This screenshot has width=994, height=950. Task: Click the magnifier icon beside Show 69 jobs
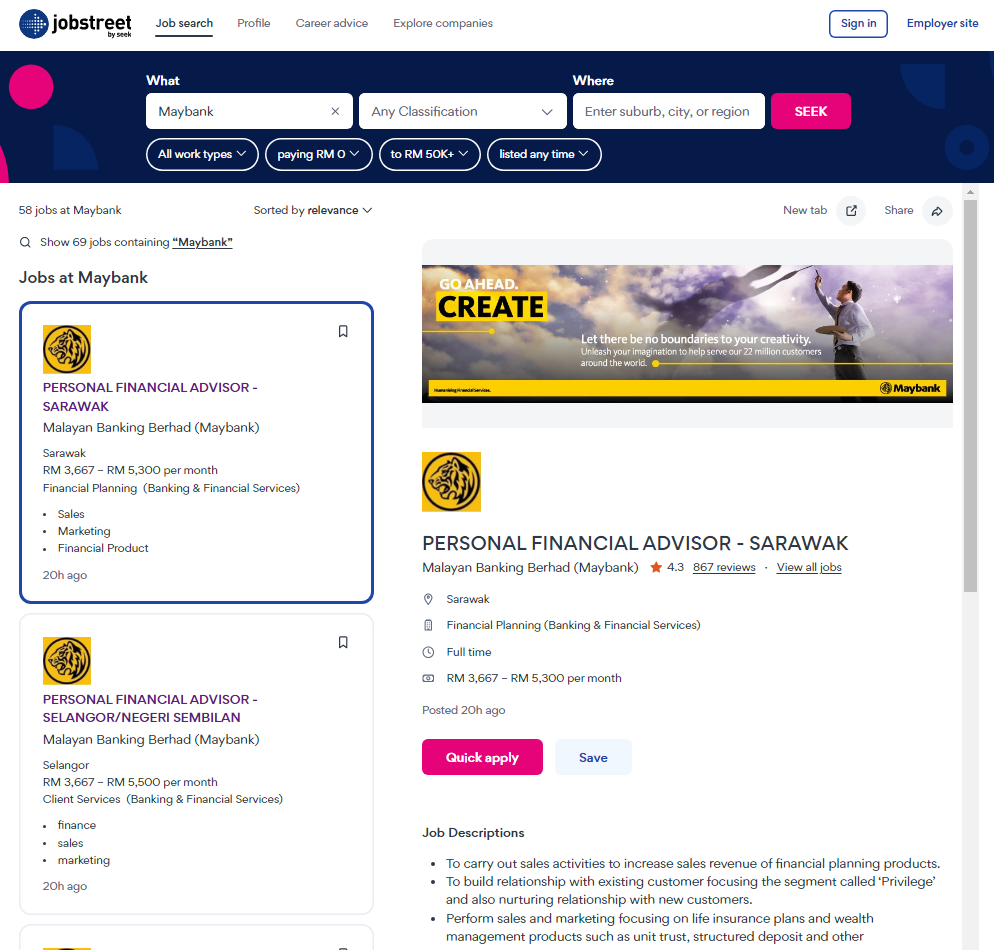pos(25,242)
